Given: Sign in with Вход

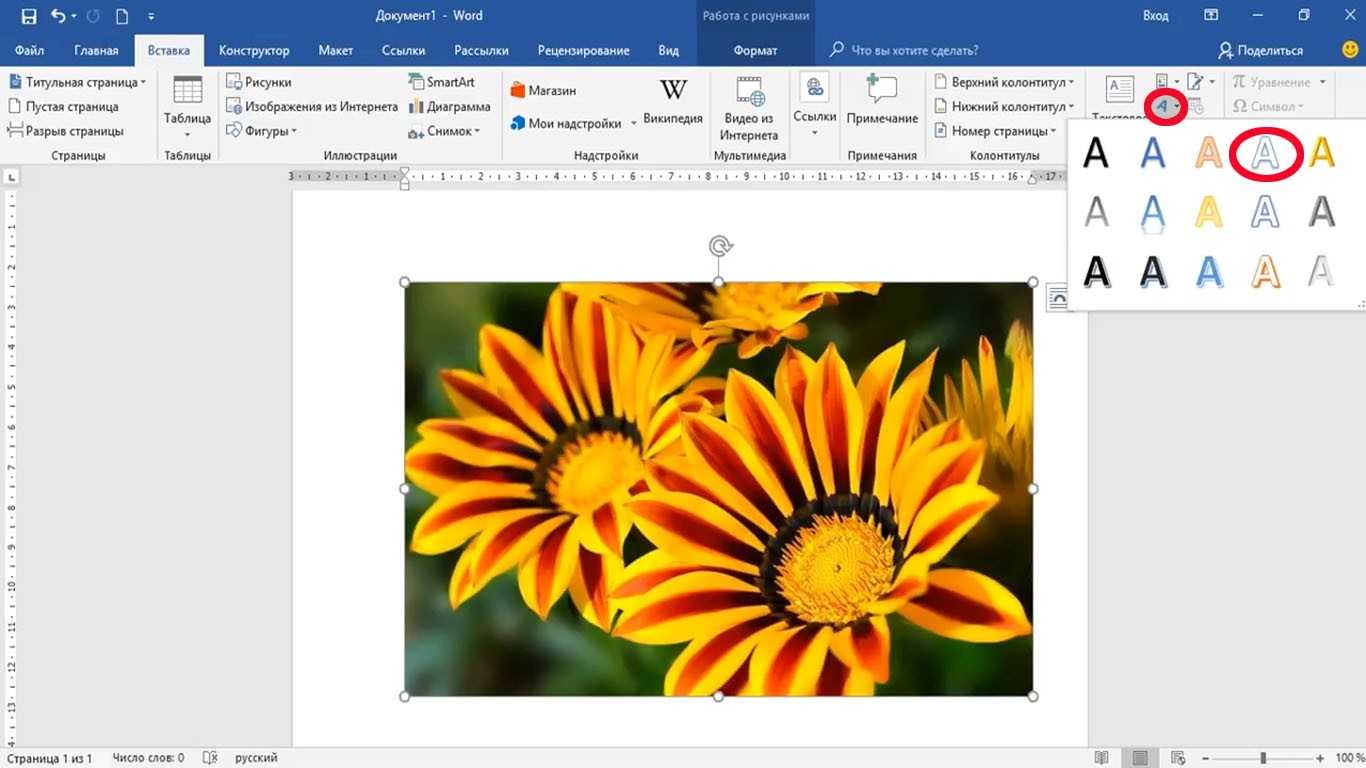Looking at the screenshot, I should pyautogui.click(x=1155, y=16).
